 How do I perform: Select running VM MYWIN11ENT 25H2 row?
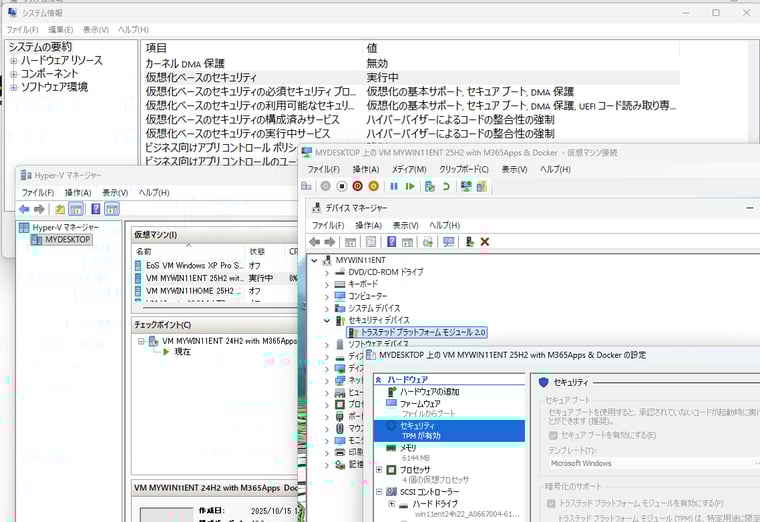215,278
